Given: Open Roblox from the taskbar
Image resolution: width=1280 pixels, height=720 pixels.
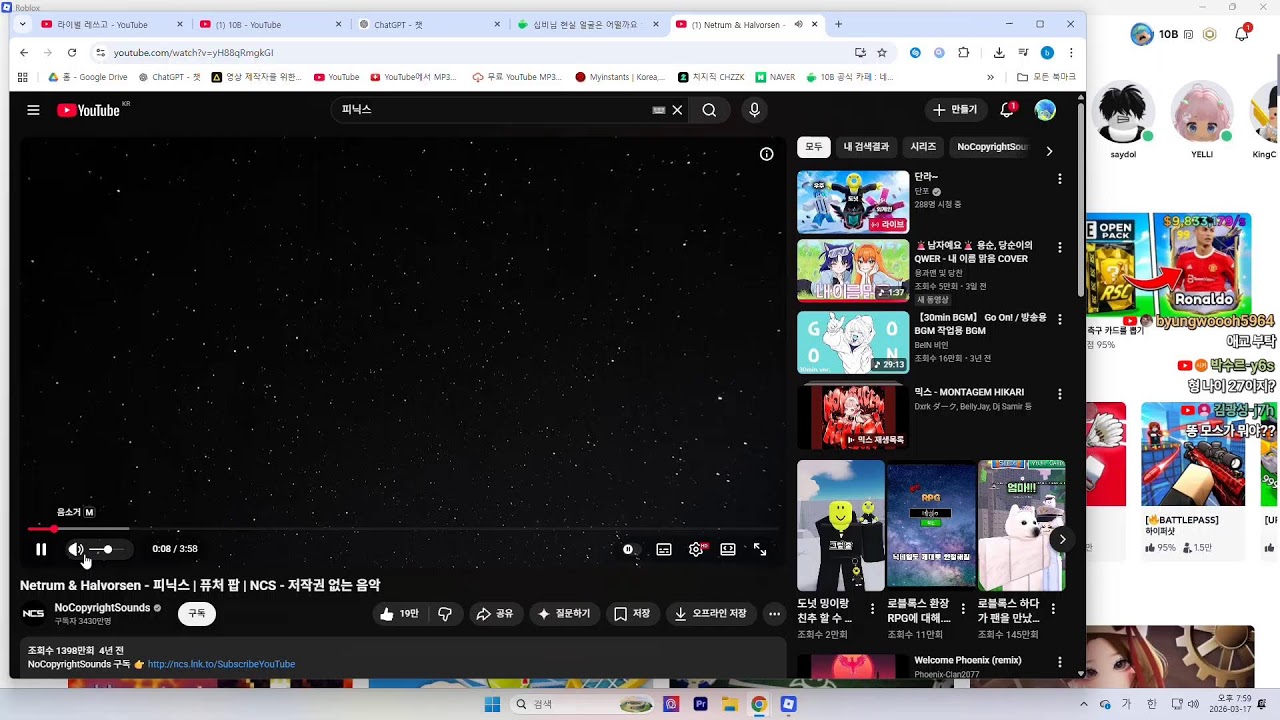Looking at the screenshot, I should [788, 704].
